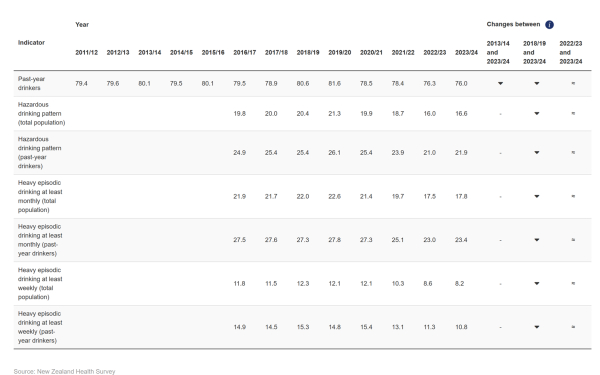
Task: Click Hazardous drinking total population decrease arrow
Action: [x=536, y=114]
